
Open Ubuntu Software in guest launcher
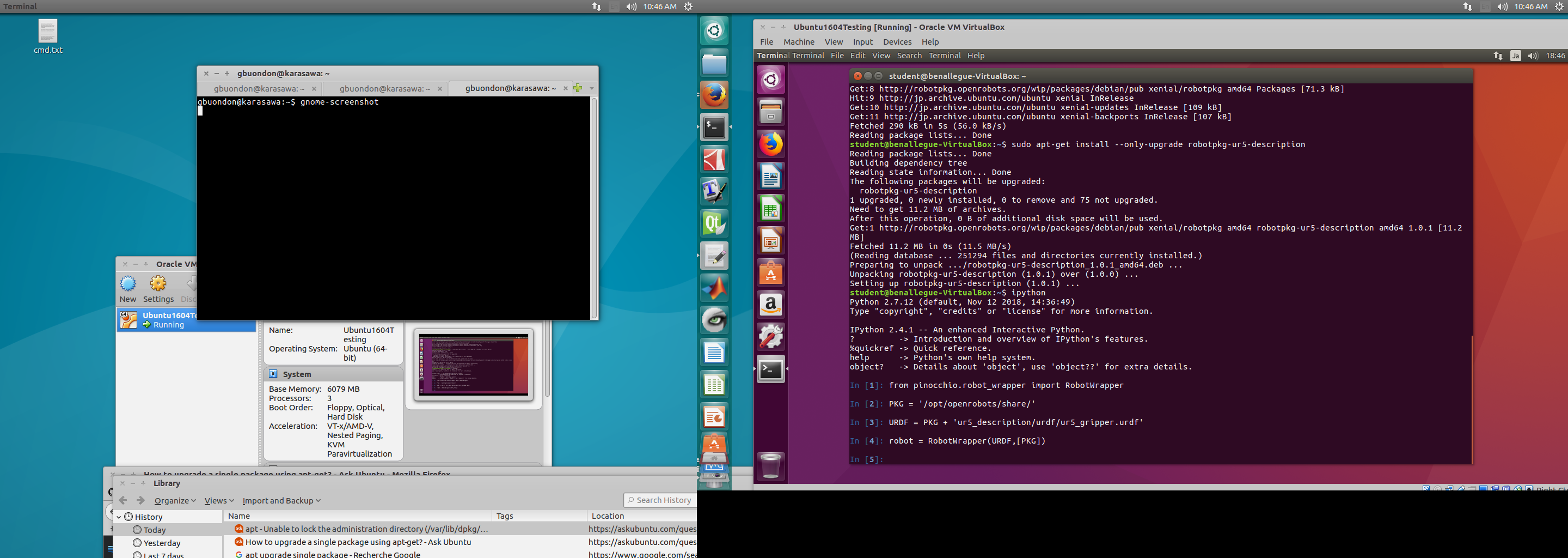770,273
